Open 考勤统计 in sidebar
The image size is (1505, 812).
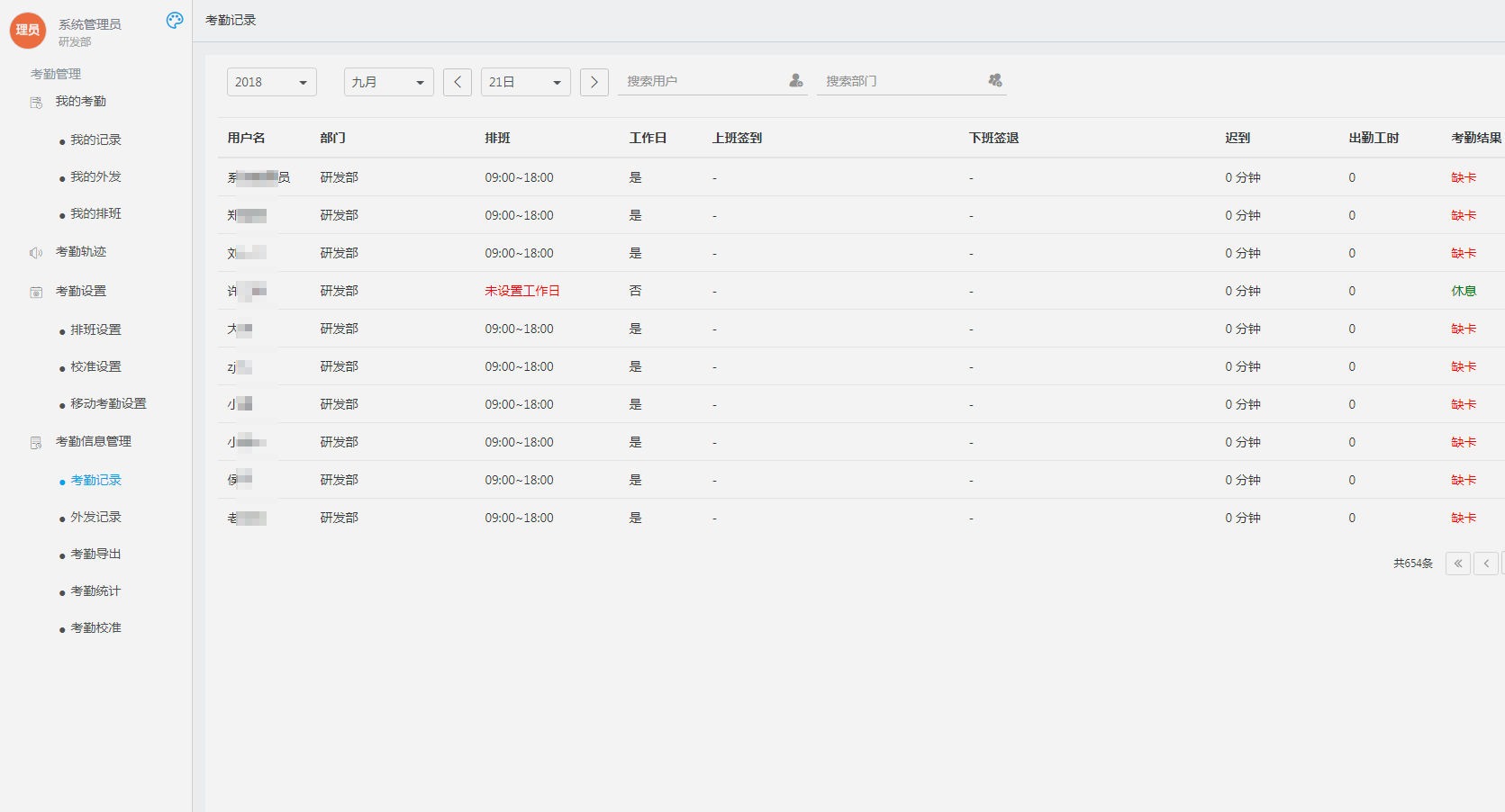coord(95,591)
